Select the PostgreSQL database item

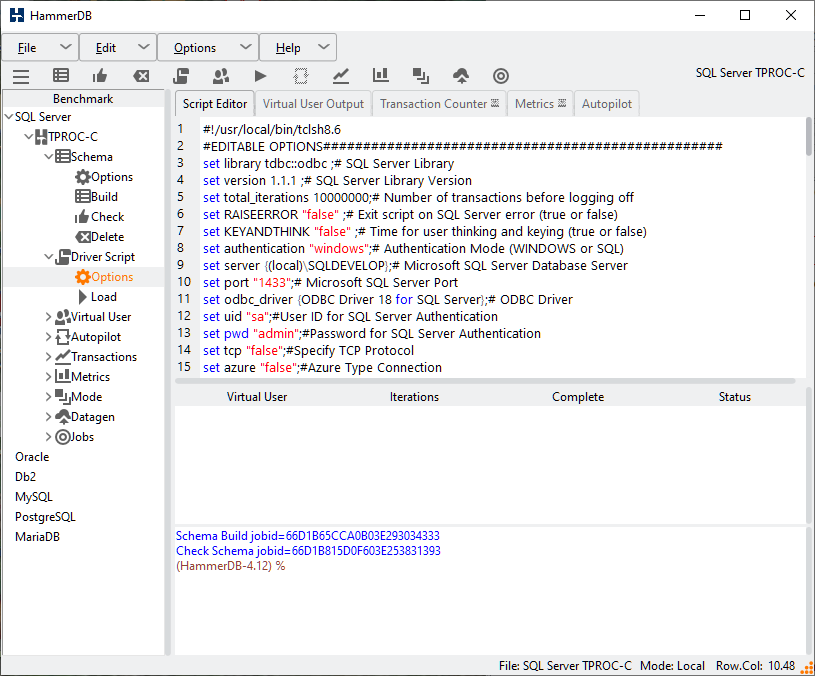click(45, 517)
